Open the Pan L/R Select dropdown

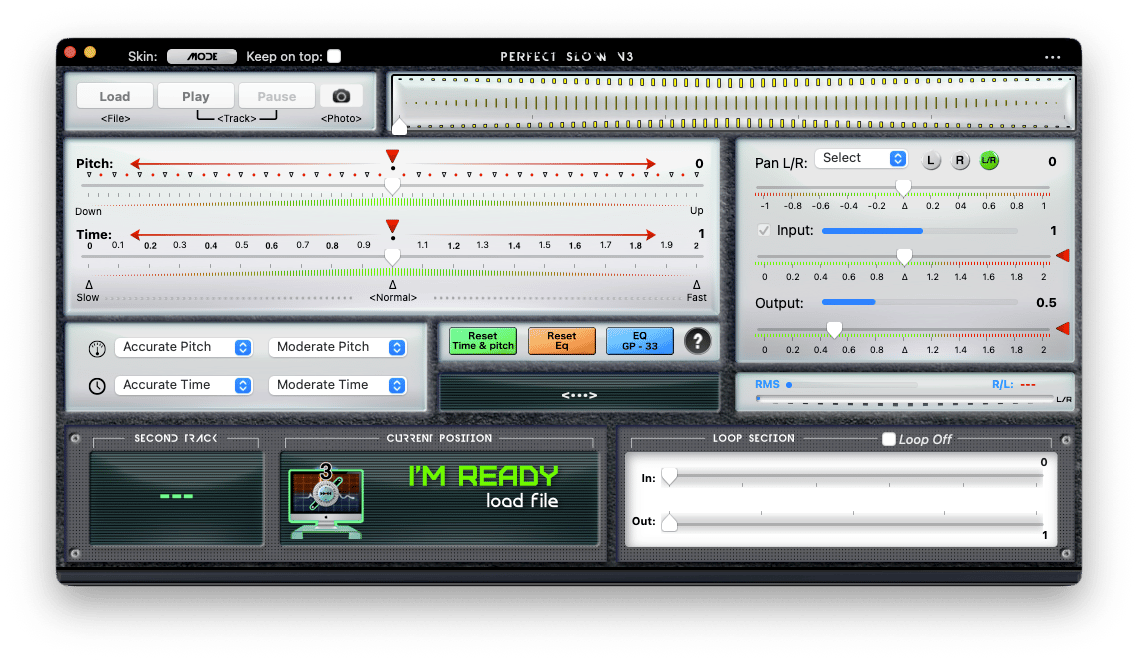(x=861, y=158)
